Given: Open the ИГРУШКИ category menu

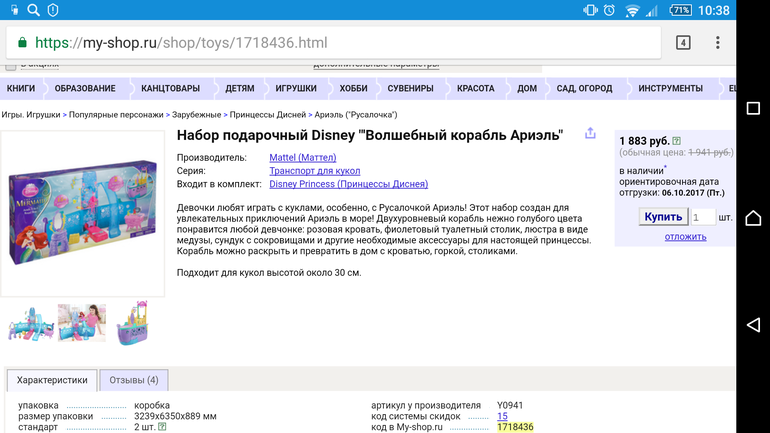Looking at the screenshot, I should (296, 88).
